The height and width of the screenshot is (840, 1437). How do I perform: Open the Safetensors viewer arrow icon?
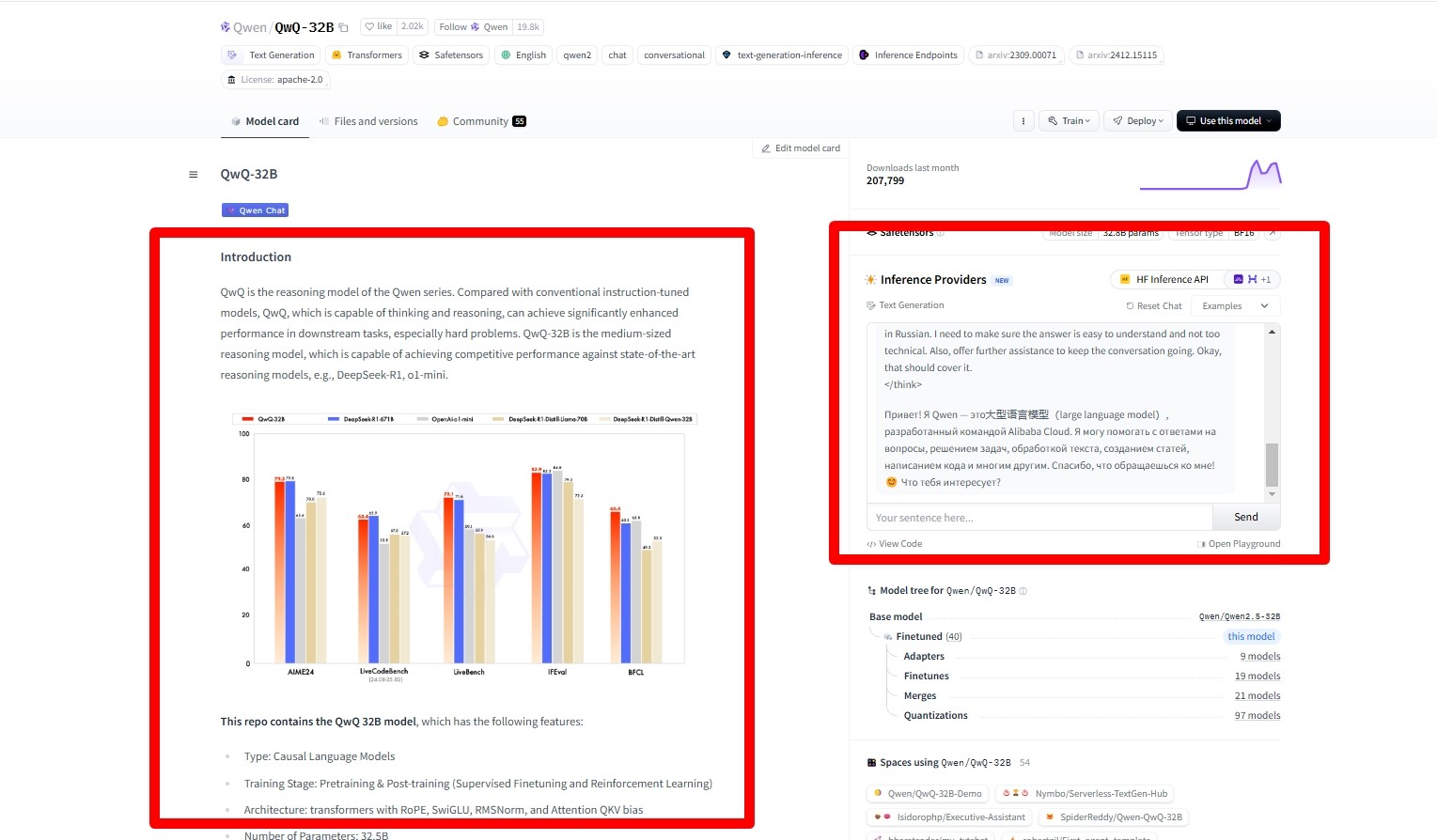pyautogui.click(x=1272, y=233)
